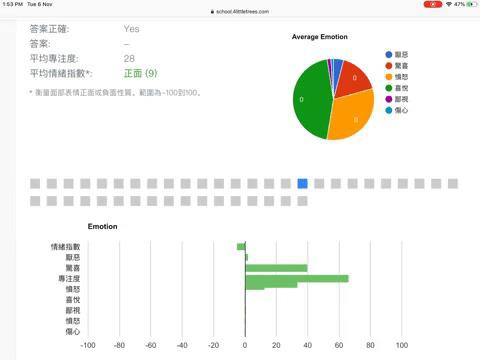Image resolution: width=480 pixels, height=360 pixels.
Task: Click the '答案正確:' label
Action: (49, 29)
